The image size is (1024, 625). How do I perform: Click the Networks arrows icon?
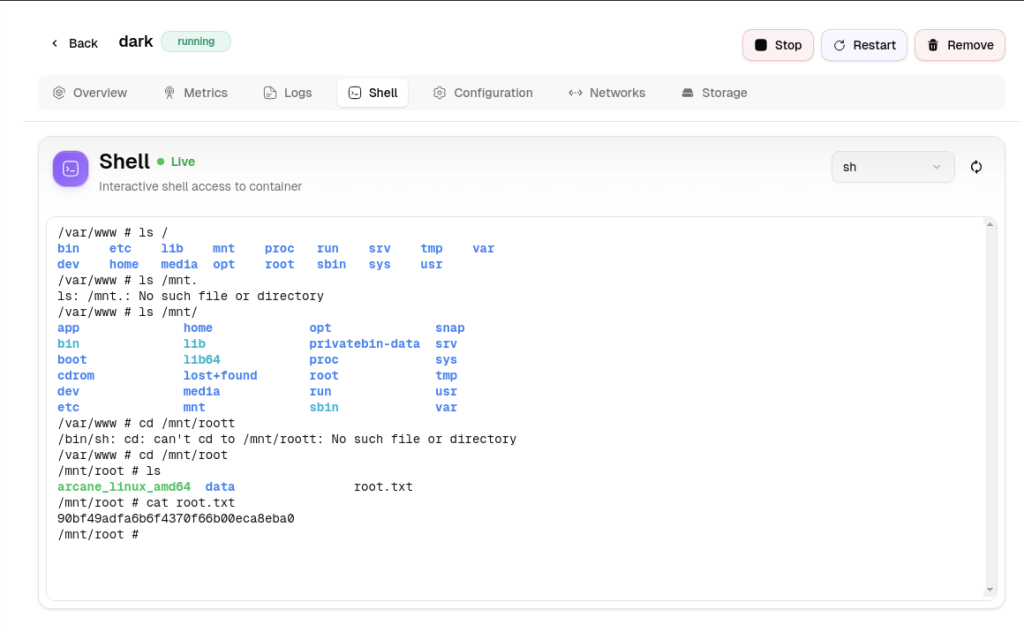click(575, 93)
